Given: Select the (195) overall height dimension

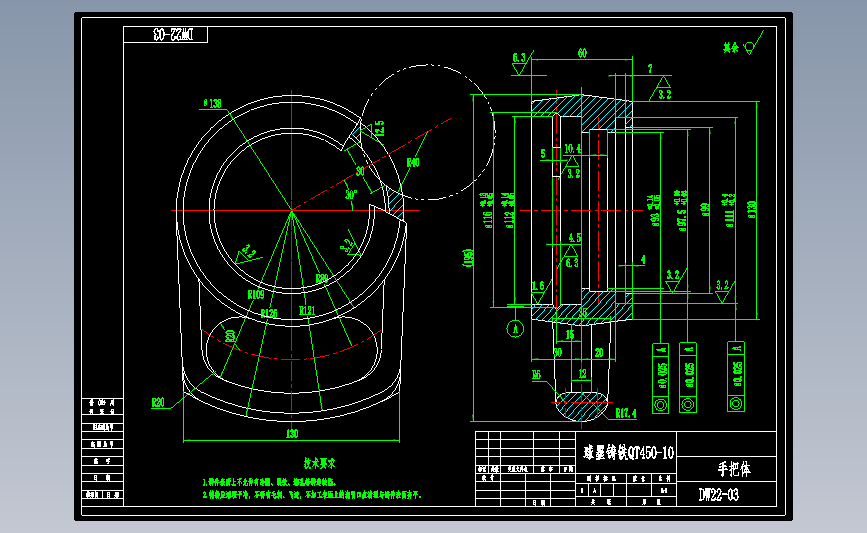Looking at the screenshot, I should (468, 258).
